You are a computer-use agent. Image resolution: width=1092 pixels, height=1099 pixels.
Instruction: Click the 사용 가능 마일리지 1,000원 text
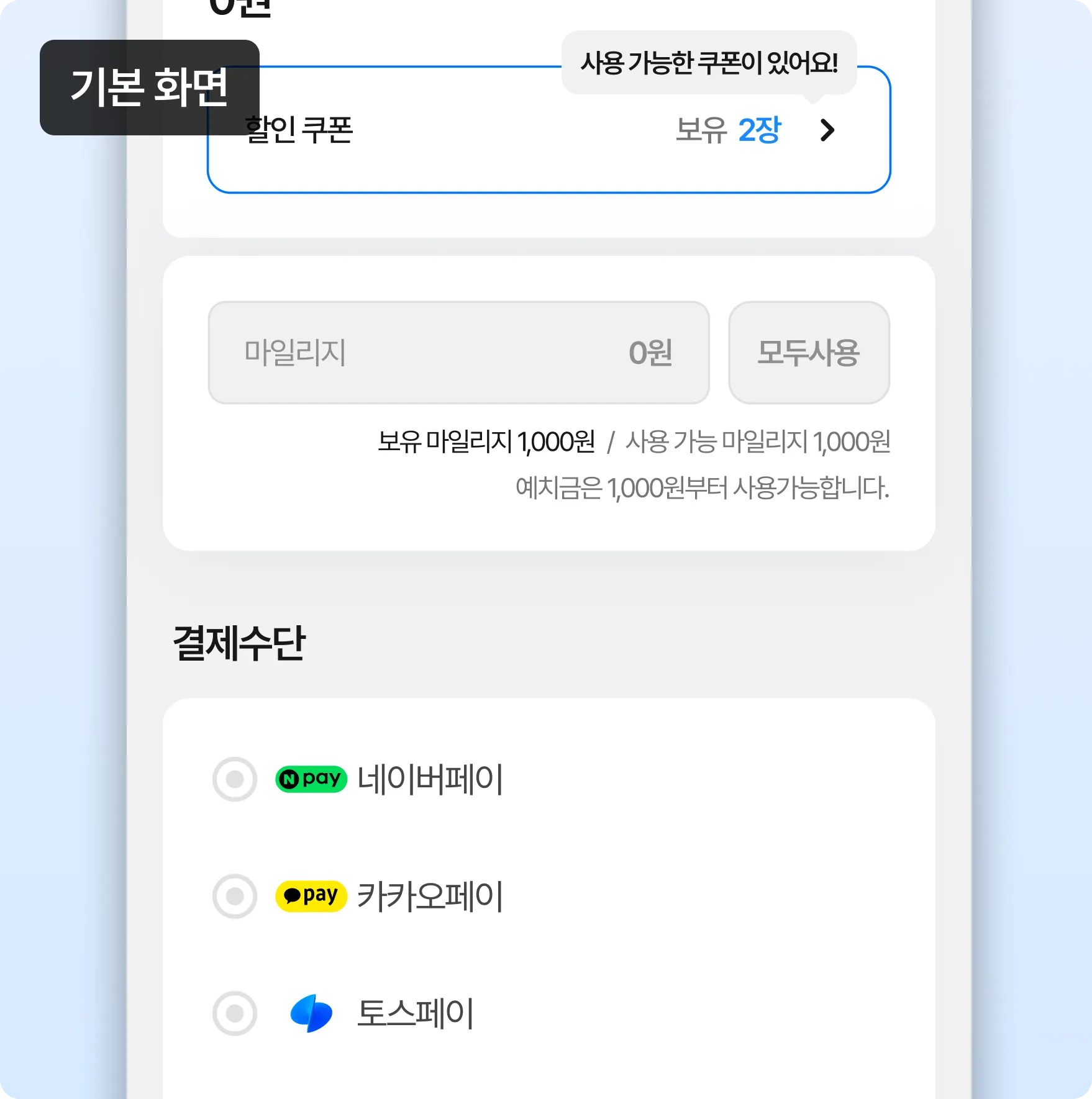(758, 442)
